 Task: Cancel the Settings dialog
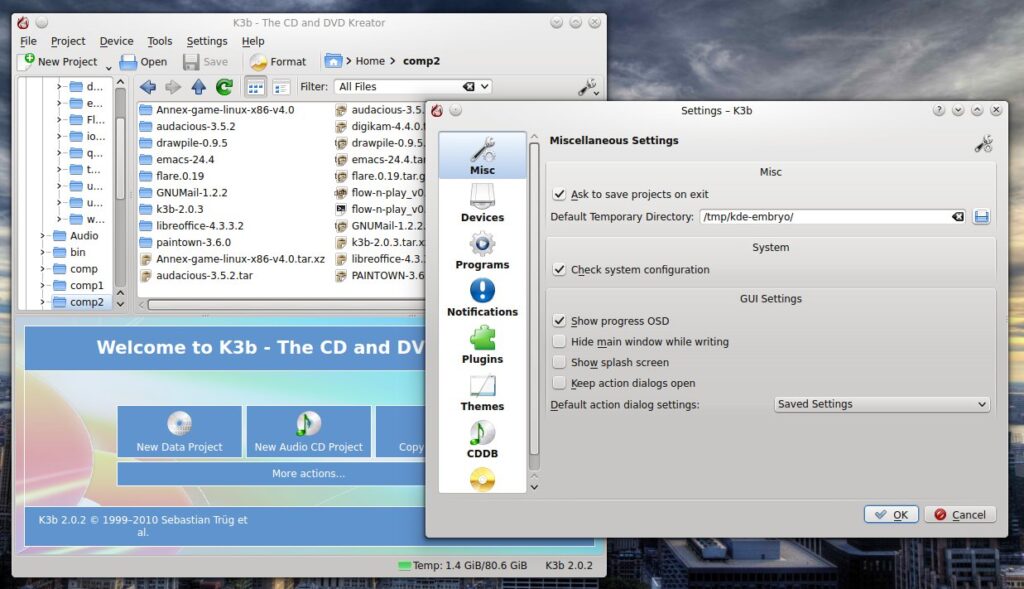960,515
